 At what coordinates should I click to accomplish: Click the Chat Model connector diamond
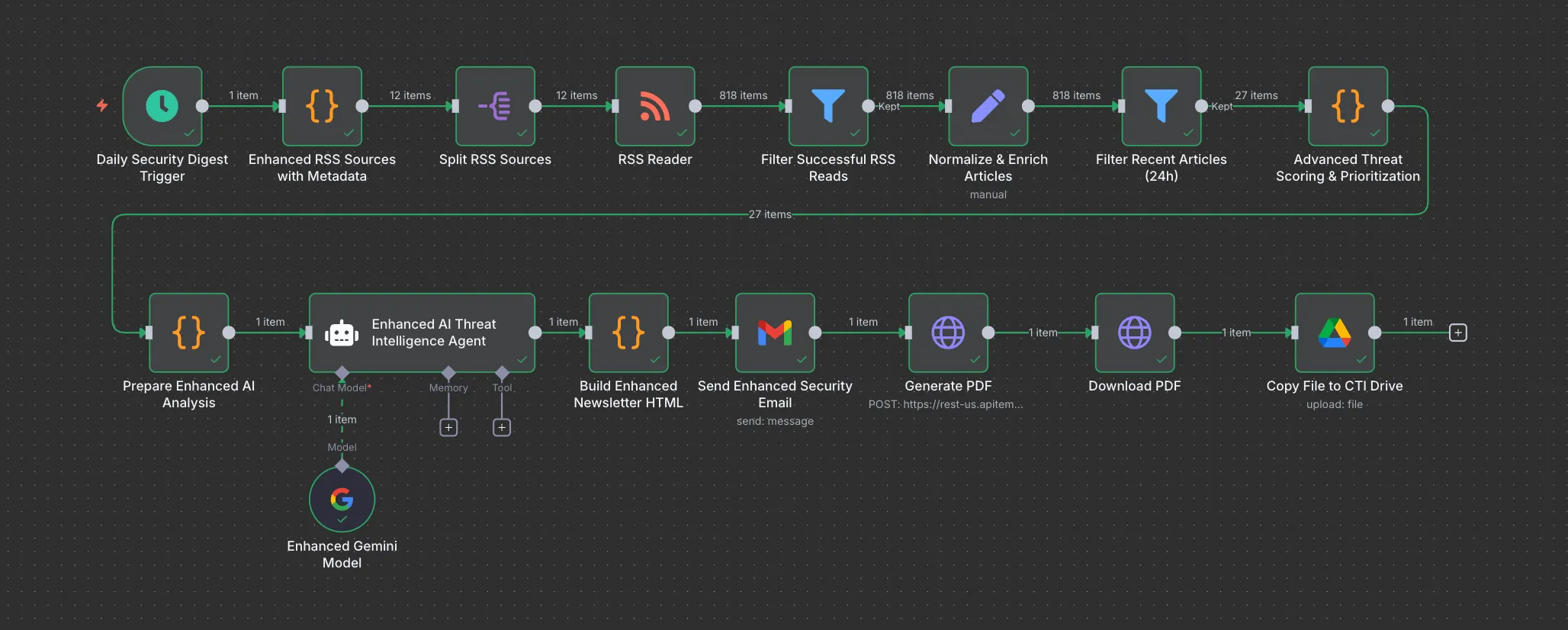pos(342,372)
